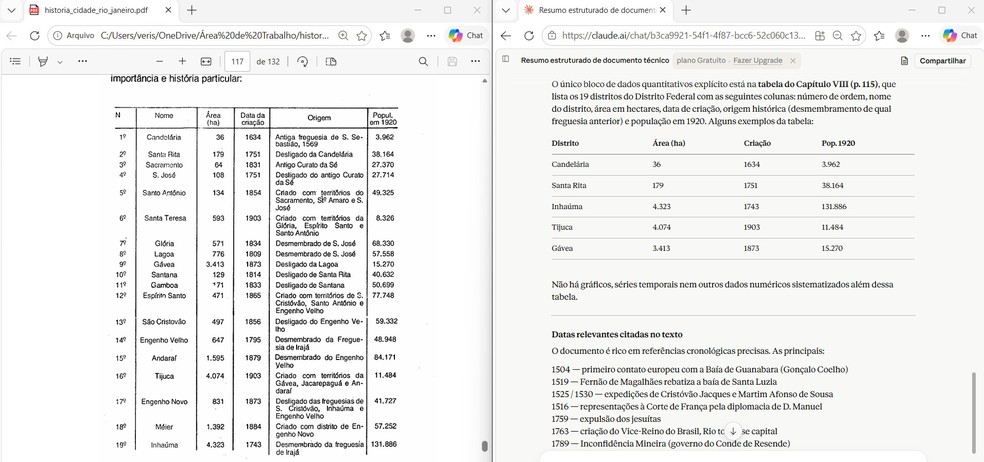
Task: Open profile avatar in Claude browser window
Action: 902,36
